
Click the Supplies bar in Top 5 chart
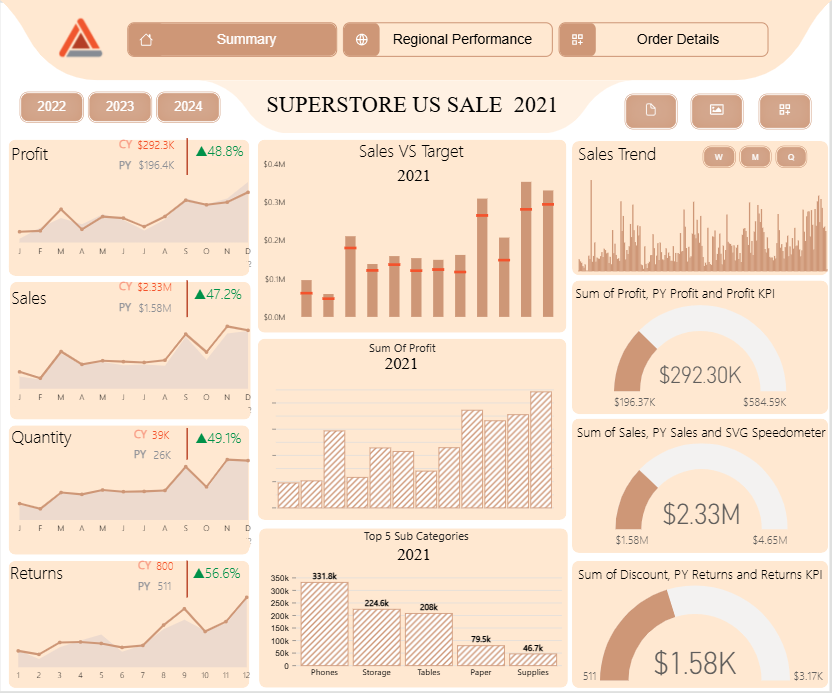coord(533,660)
